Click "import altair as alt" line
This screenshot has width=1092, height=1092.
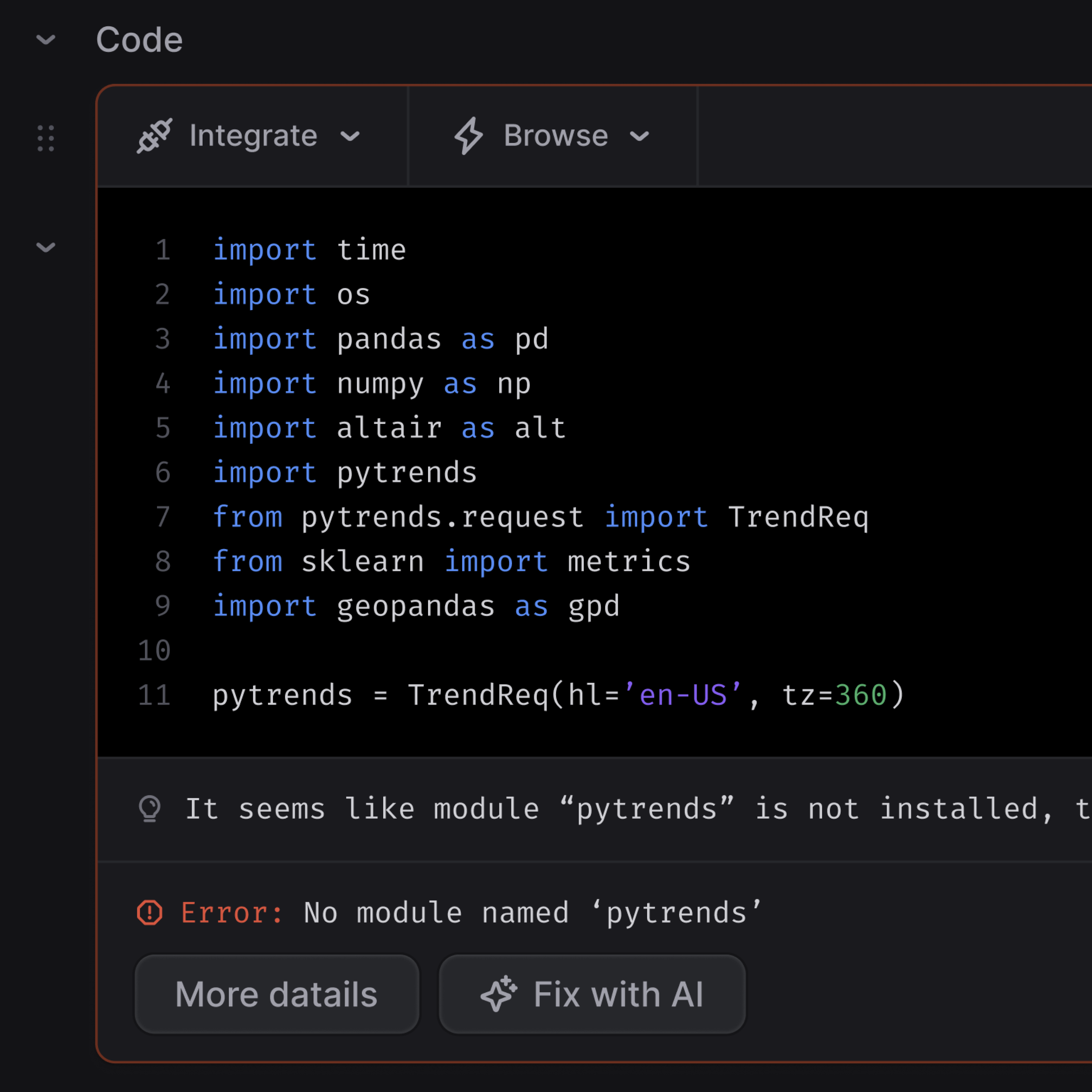[389, 428]
